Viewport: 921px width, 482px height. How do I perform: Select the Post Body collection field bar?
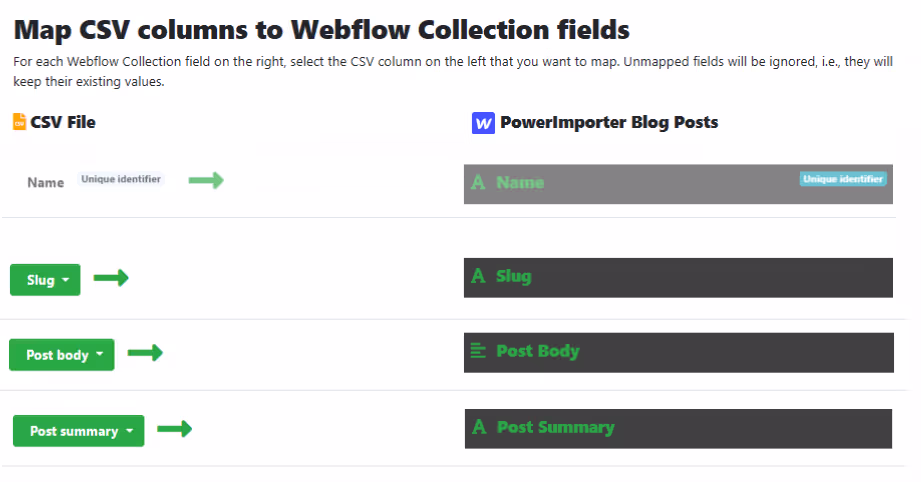(x=679, y=353)
